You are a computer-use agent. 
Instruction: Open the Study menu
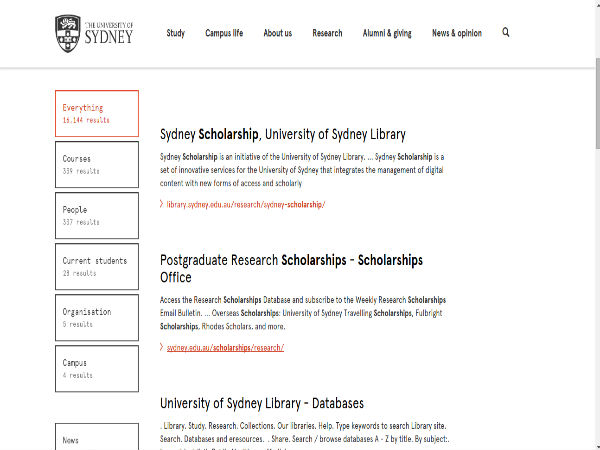point(176,33)
